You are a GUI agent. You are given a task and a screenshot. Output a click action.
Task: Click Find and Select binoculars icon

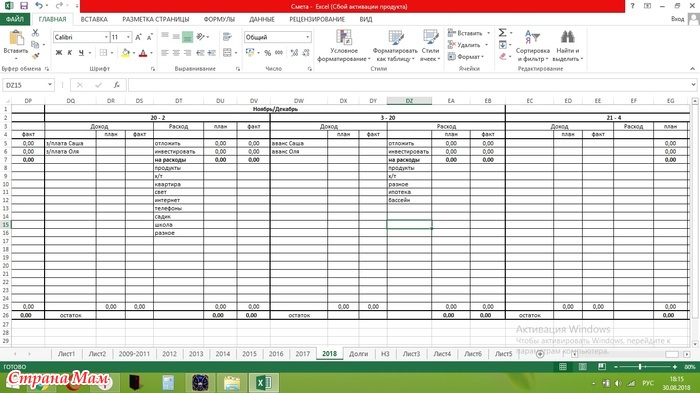click(567, 46)
